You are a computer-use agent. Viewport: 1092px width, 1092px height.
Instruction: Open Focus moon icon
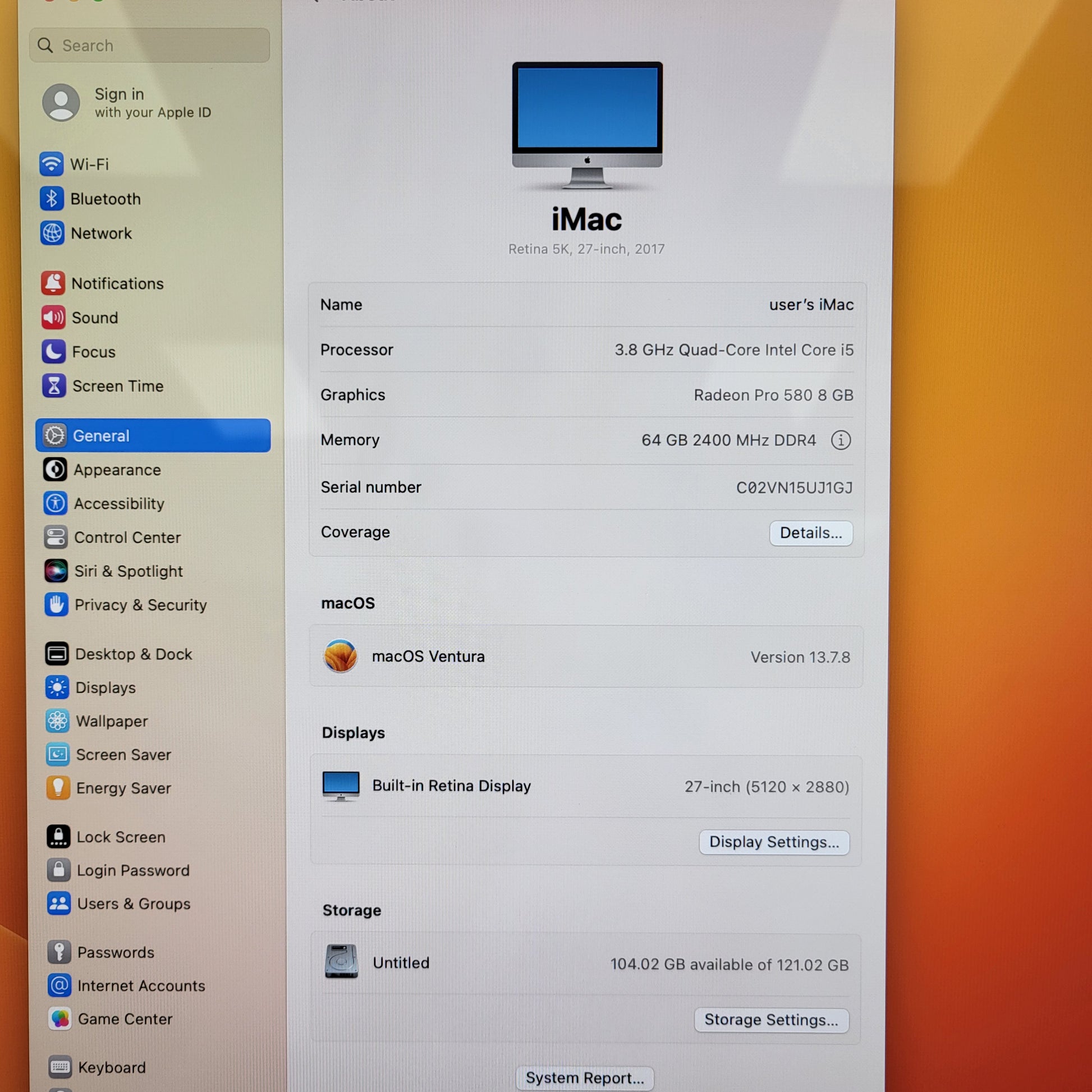click(54, 352)
